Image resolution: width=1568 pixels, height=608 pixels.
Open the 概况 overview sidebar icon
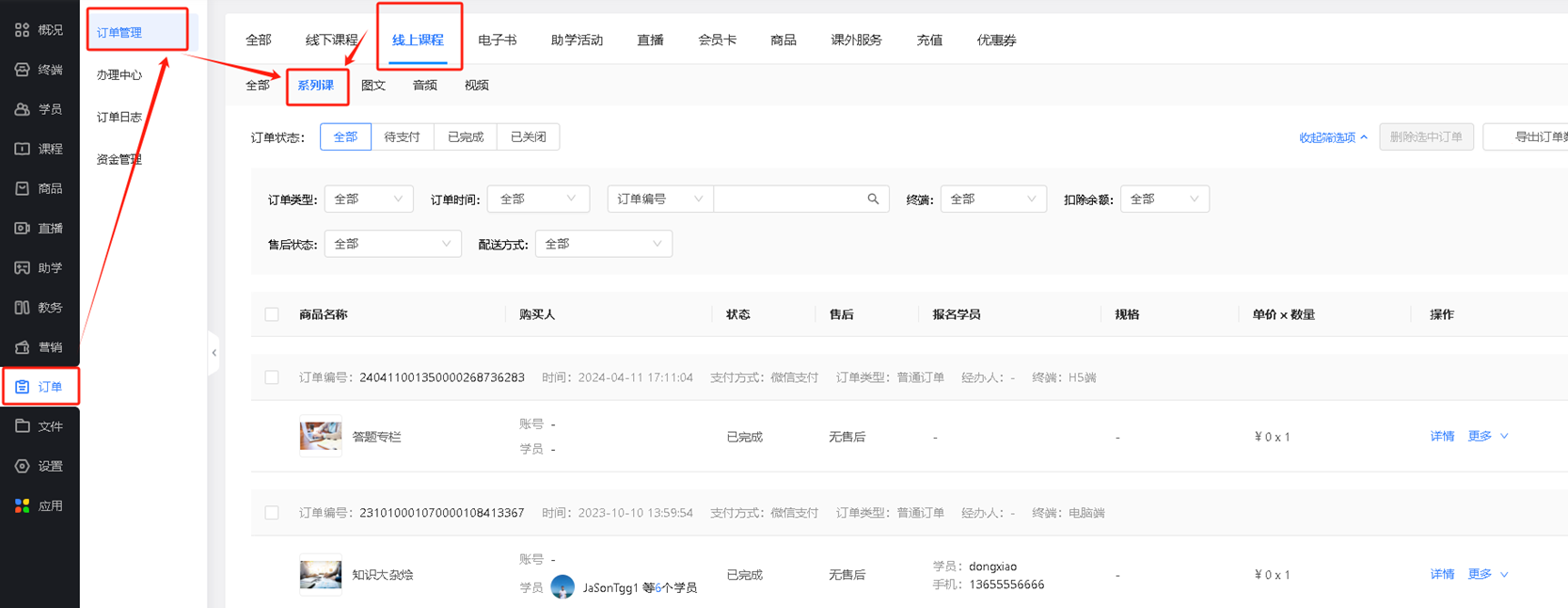point(23,30)
